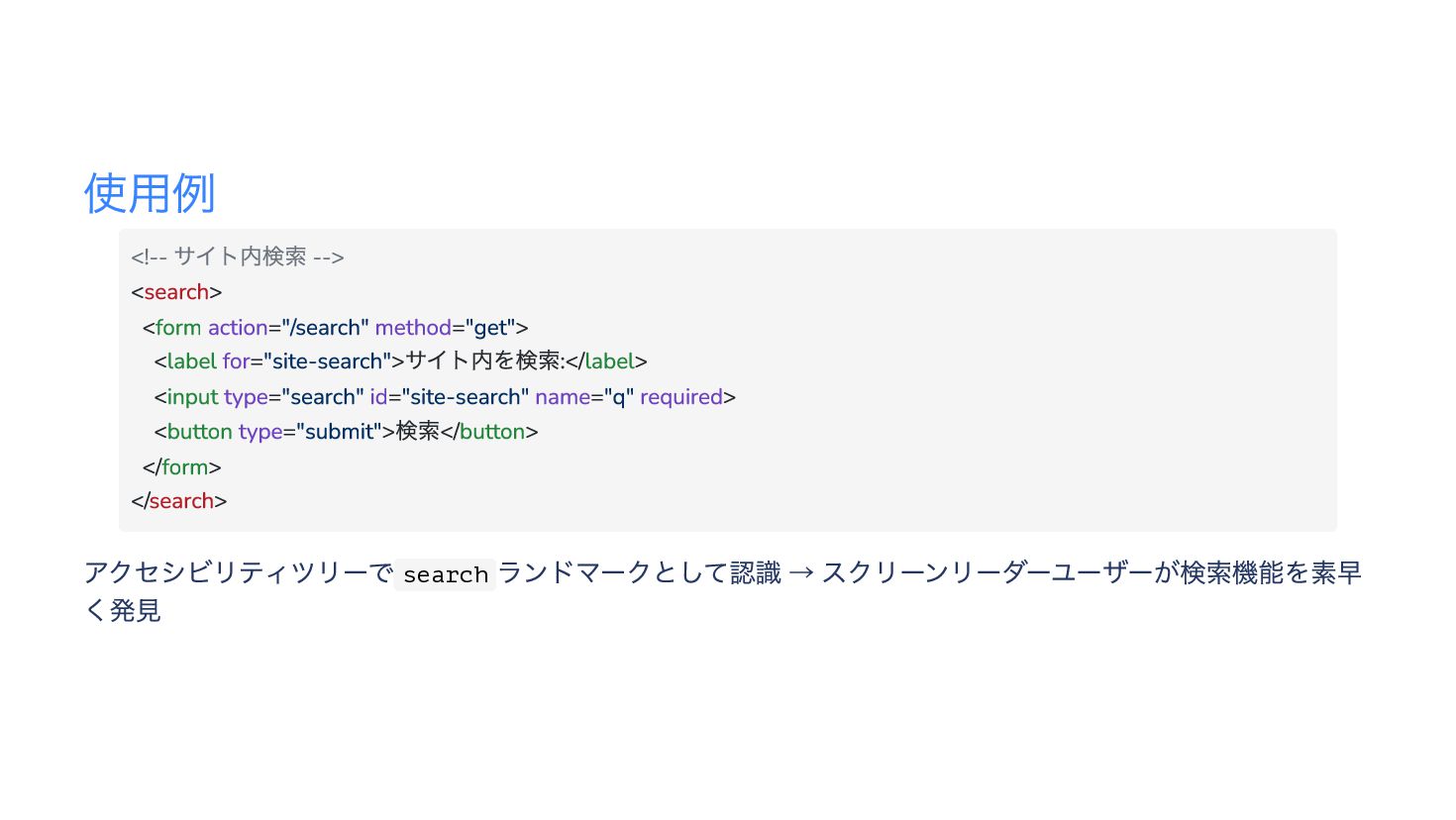The image size is (1456, 820).
Task: Select the 検索 text inside the button element
Action: (x=418, y=432)
